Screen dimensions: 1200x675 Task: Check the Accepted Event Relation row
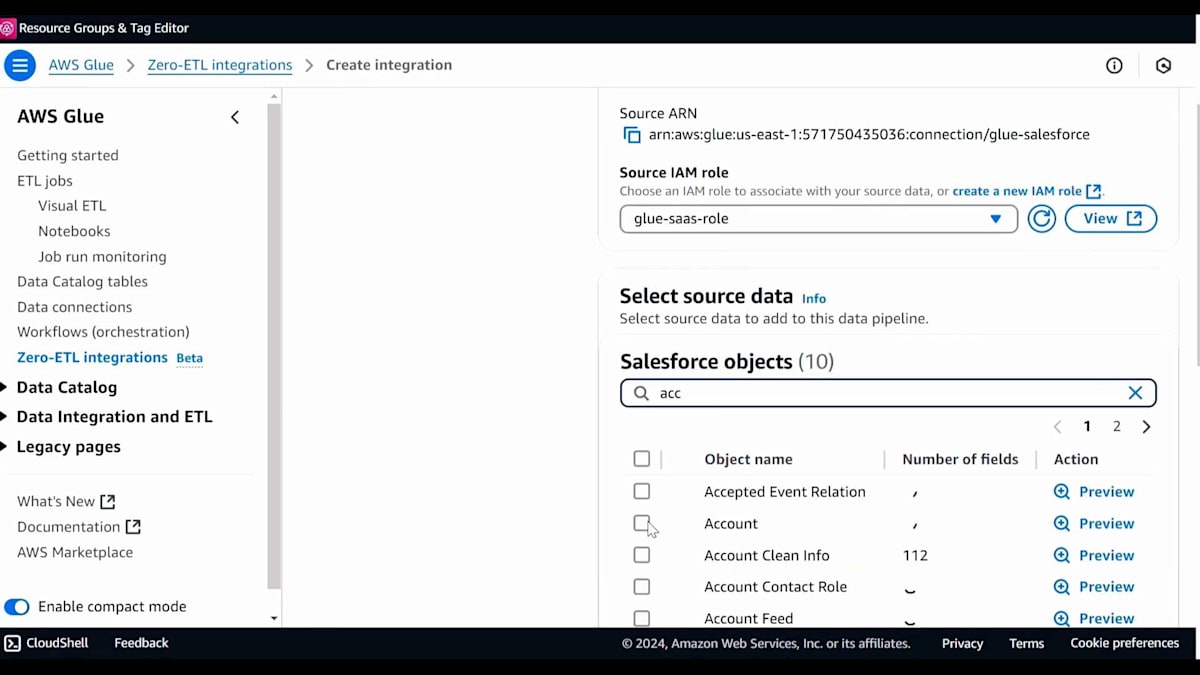(642, 492)
